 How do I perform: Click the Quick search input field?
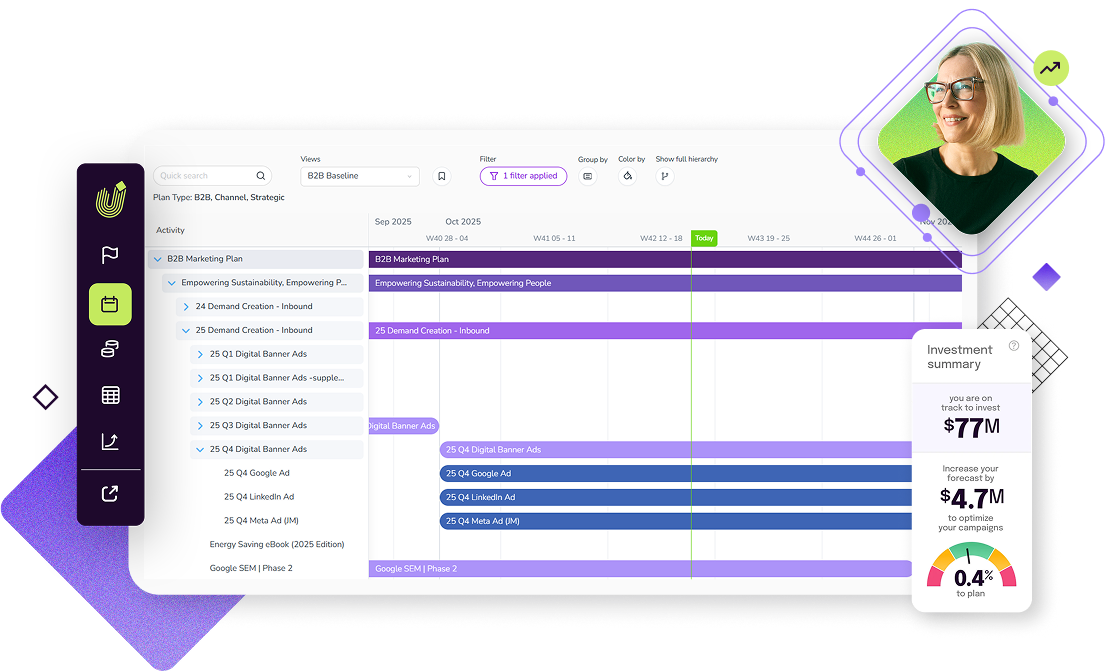click(x=206, y=176)
